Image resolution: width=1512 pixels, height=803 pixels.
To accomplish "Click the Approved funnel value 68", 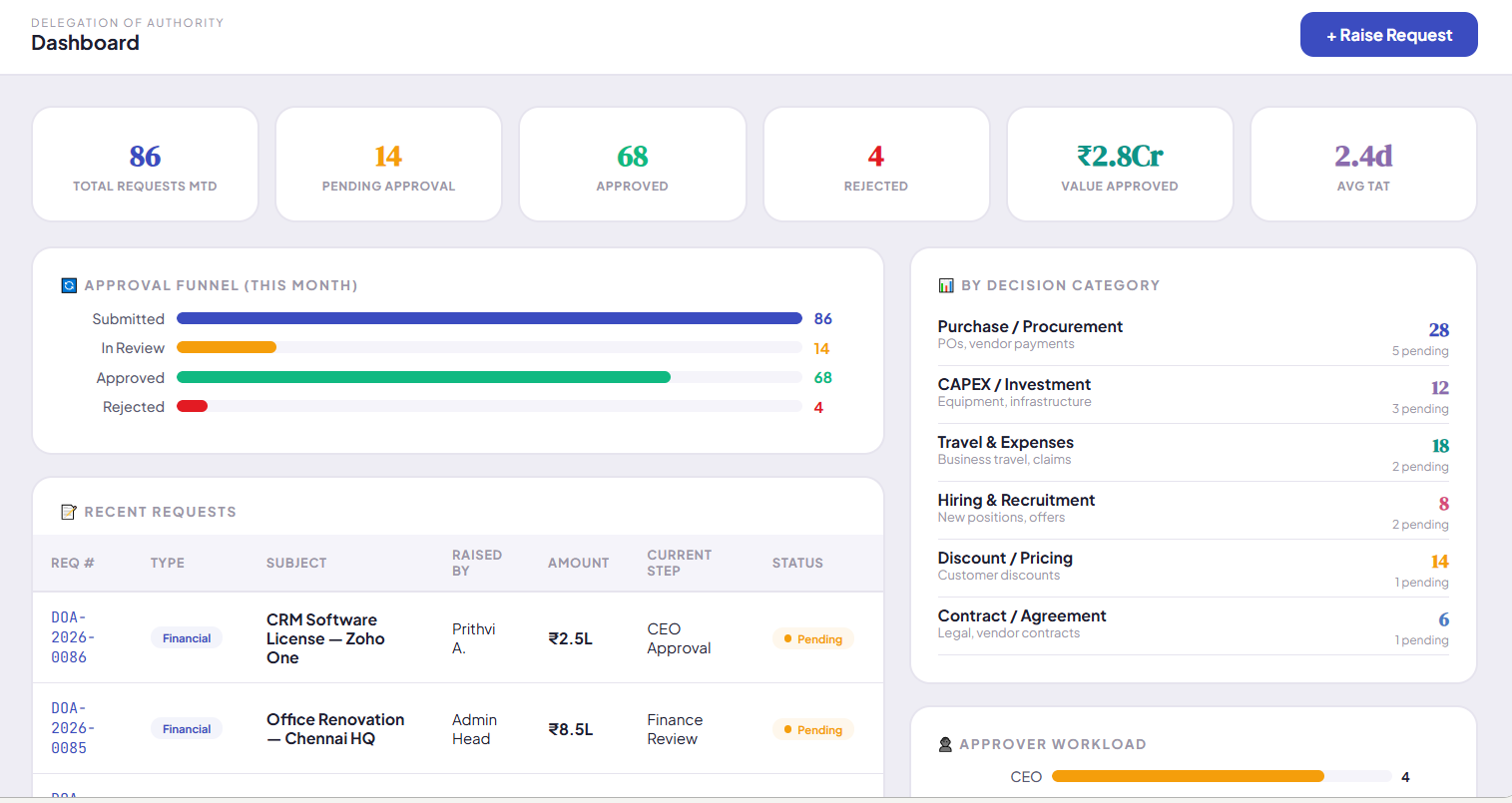I will [823, 378].
